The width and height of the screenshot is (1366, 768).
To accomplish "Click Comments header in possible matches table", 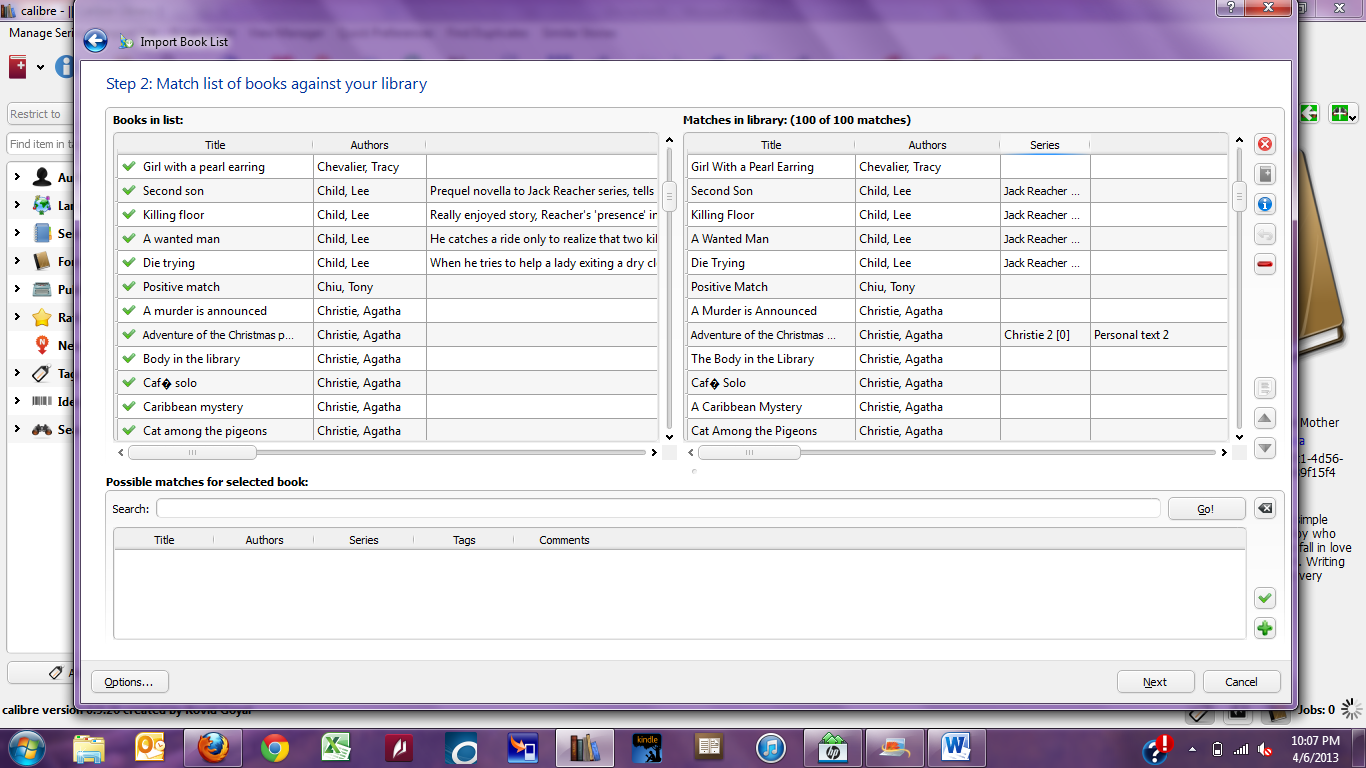I will click(564, 540).
